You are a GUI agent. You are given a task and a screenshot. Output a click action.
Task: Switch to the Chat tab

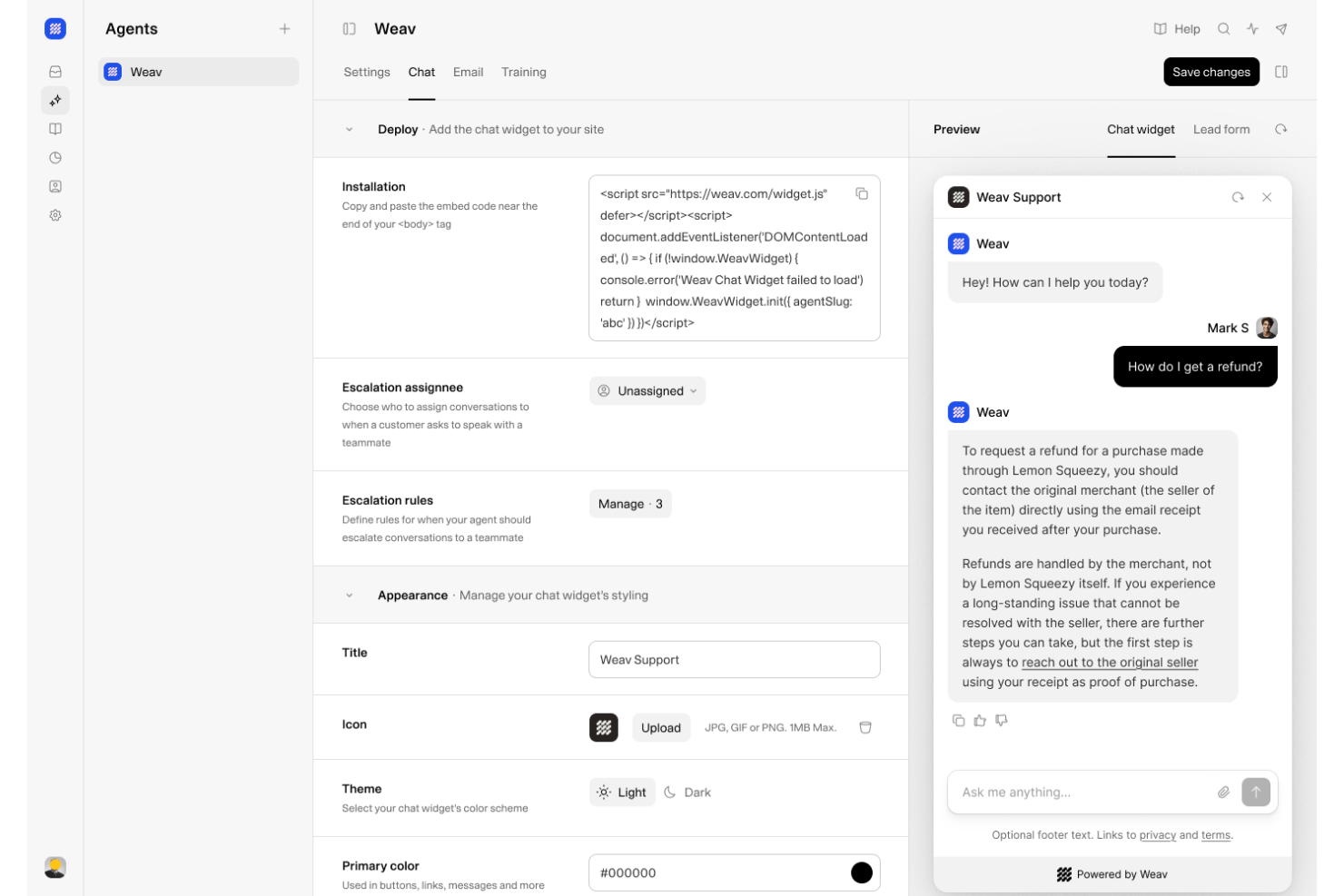pyautogui.click(x=421, y=72)
